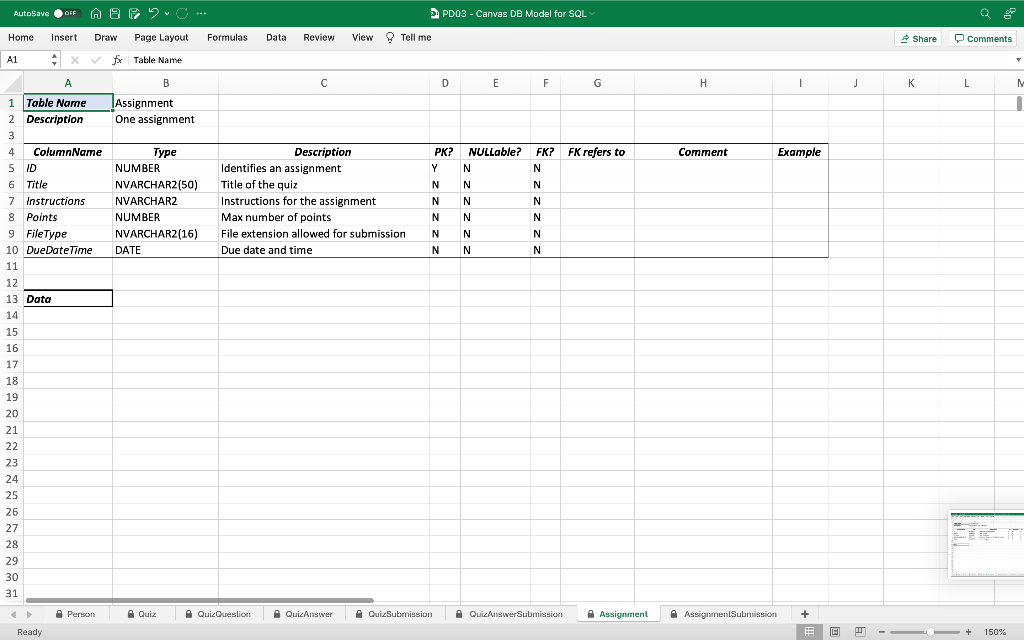Open Page Break Preview from the status bar
This screenshot has width=1024, height=640.
coord(858,632)
